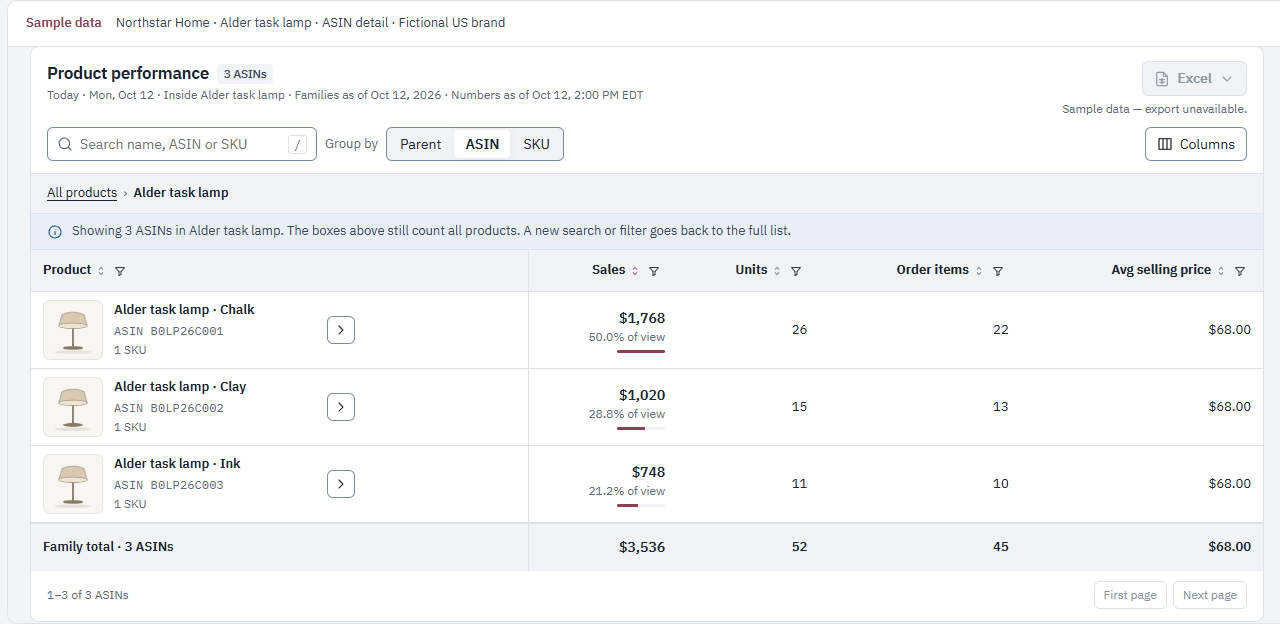This screenshot has width=1280, height=624.
Task: Click the Units total 52 cell
Action: 799,547
